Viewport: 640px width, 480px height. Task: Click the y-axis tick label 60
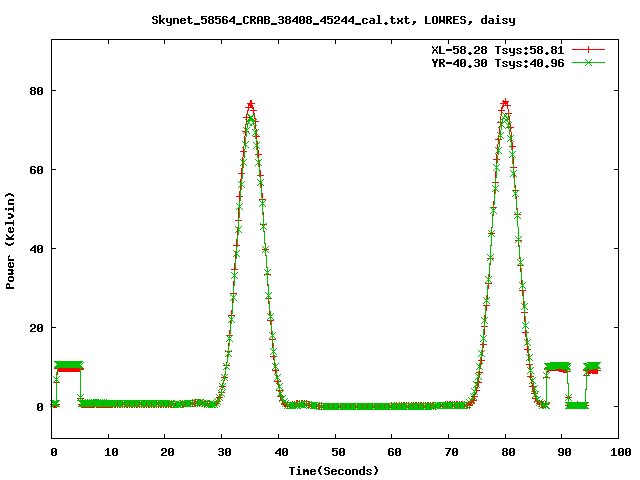coord(36,170)
